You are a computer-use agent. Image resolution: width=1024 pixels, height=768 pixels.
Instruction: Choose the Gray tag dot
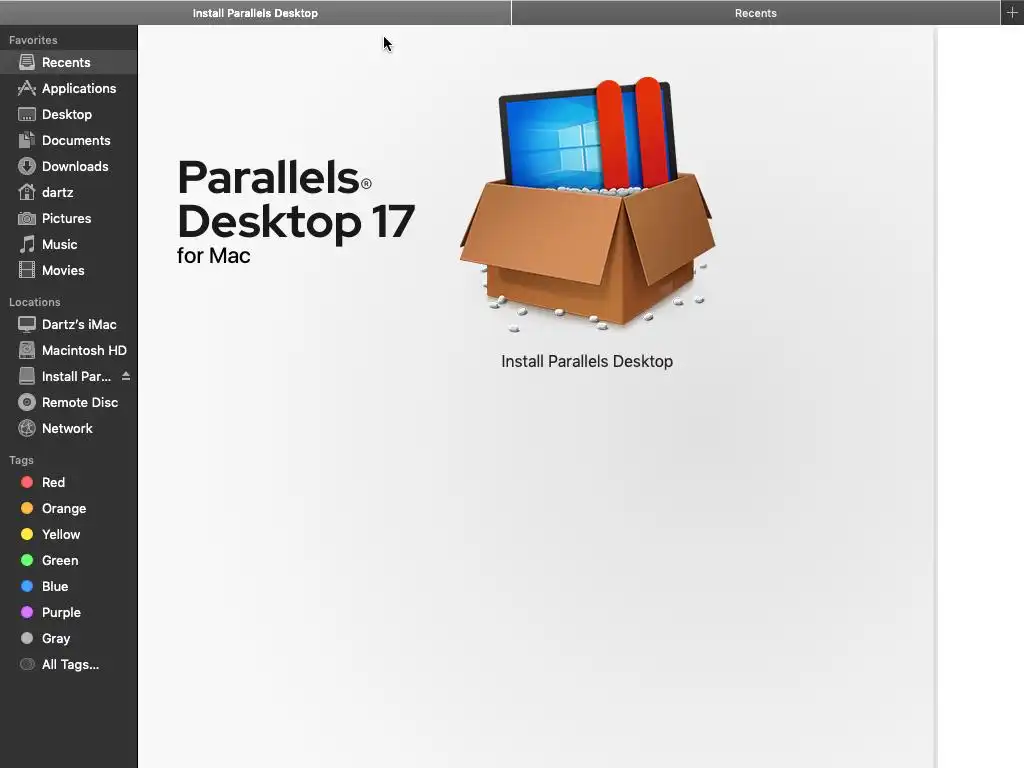[27, 638]
